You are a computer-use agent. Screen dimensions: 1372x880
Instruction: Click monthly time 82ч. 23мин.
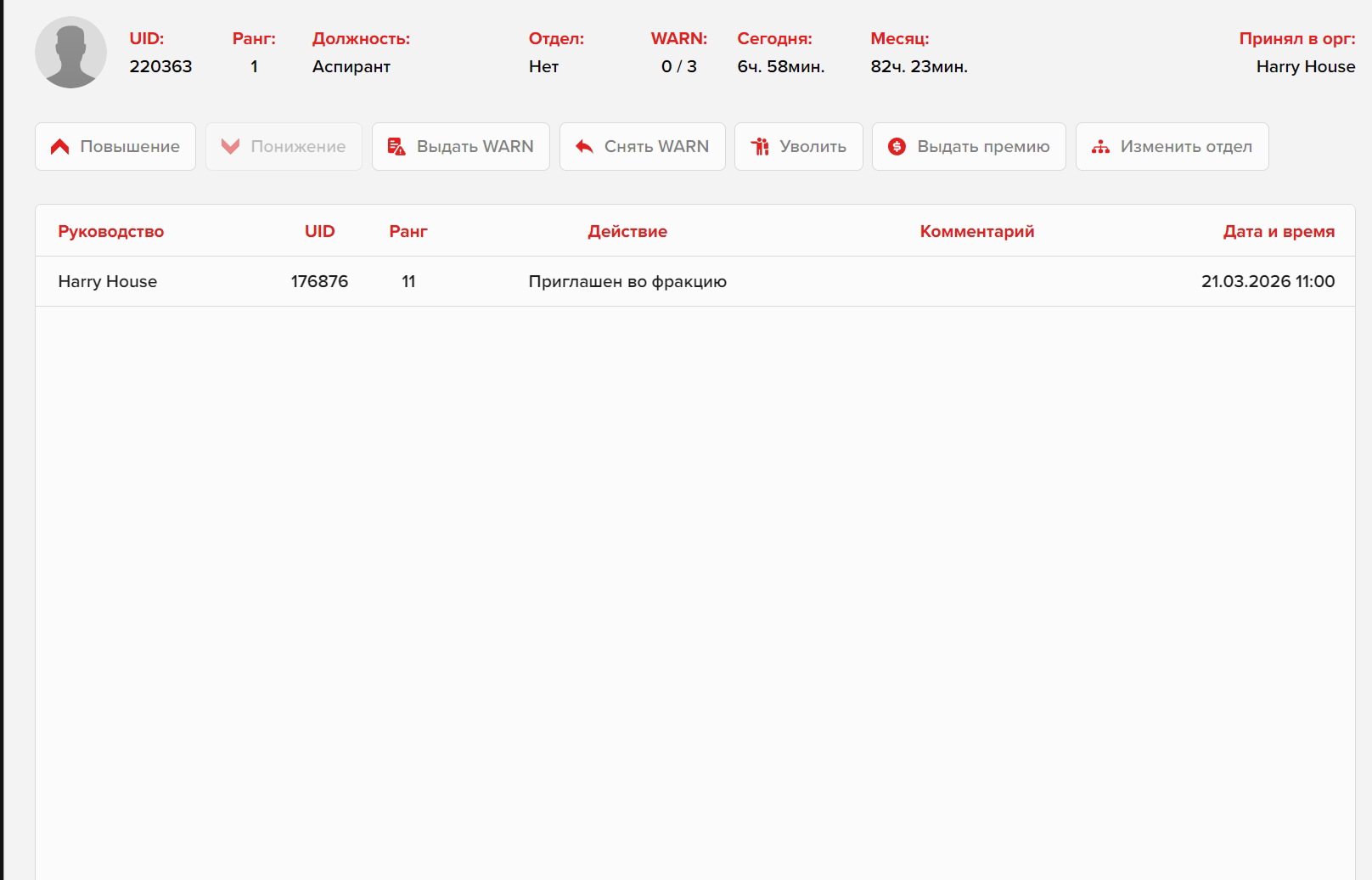click(x=919, y=66)
